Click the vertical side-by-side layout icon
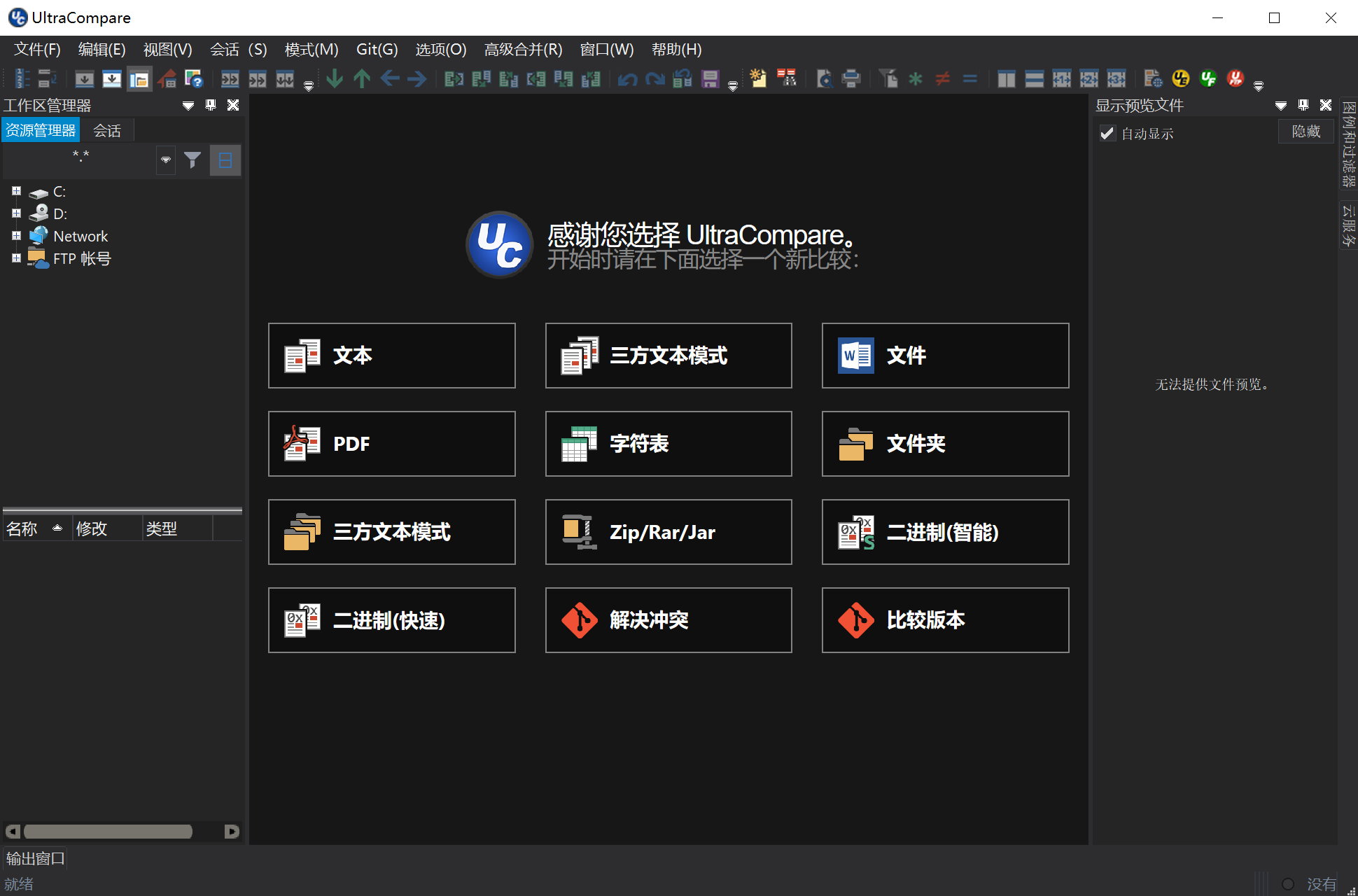The height and width of the screenshot is (896, 1358). [1007, 78]
